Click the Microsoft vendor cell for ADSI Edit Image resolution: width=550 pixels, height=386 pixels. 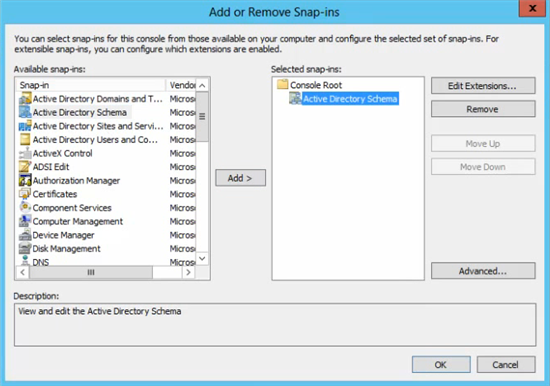(182, 167)
